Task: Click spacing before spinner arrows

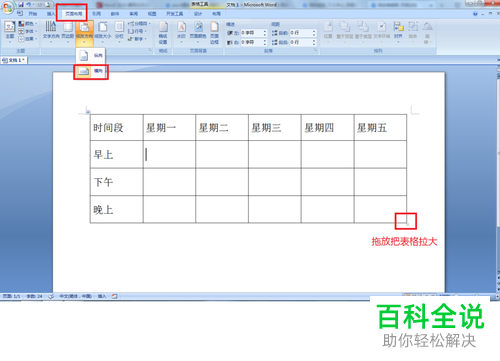Action: [314, 33]
